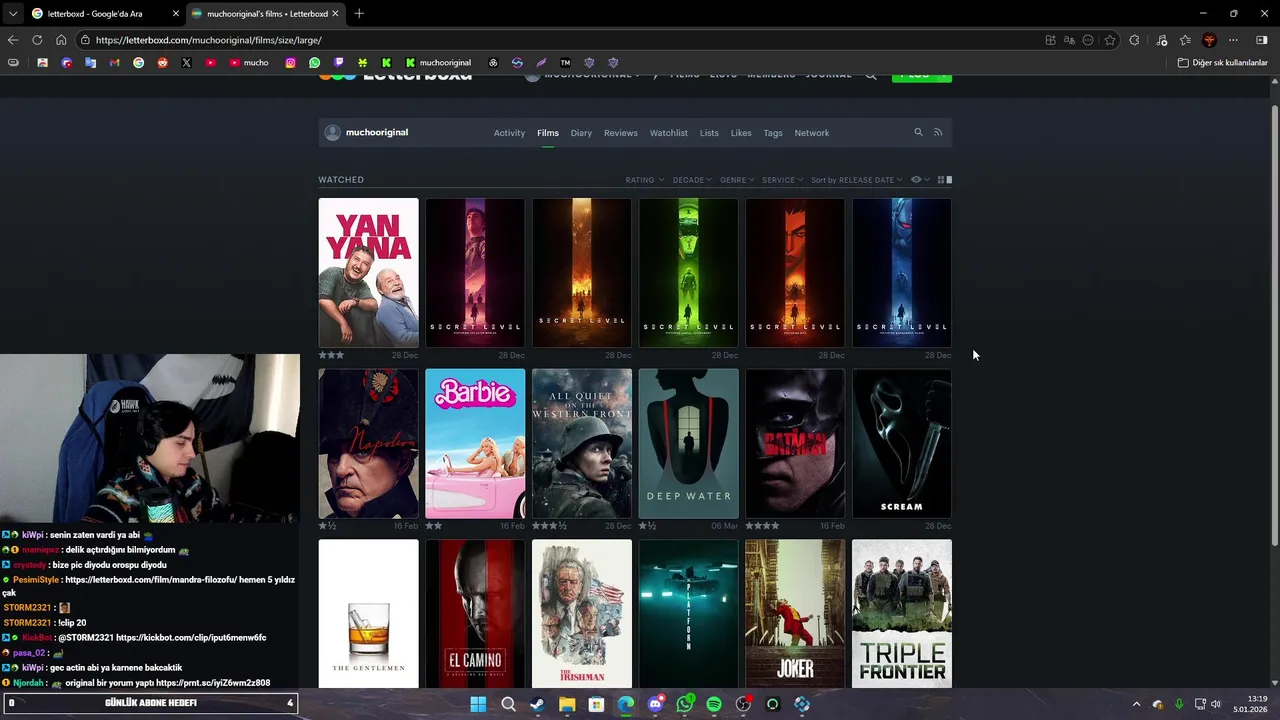Open the Watchlist profile tab

669,133
